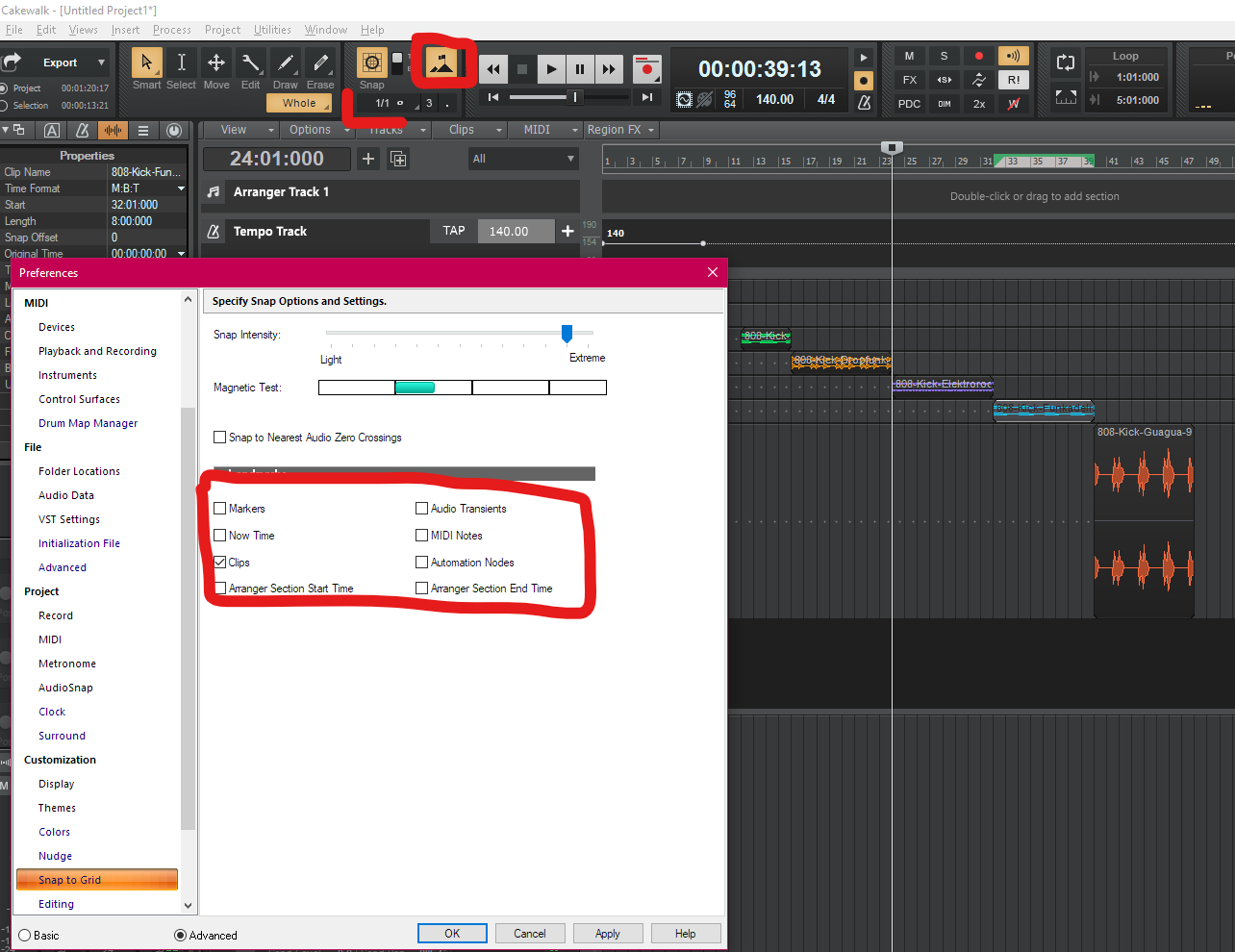Add a new track with plus button
Screen dimensions: 1235x952
click(x=368, y=159)
